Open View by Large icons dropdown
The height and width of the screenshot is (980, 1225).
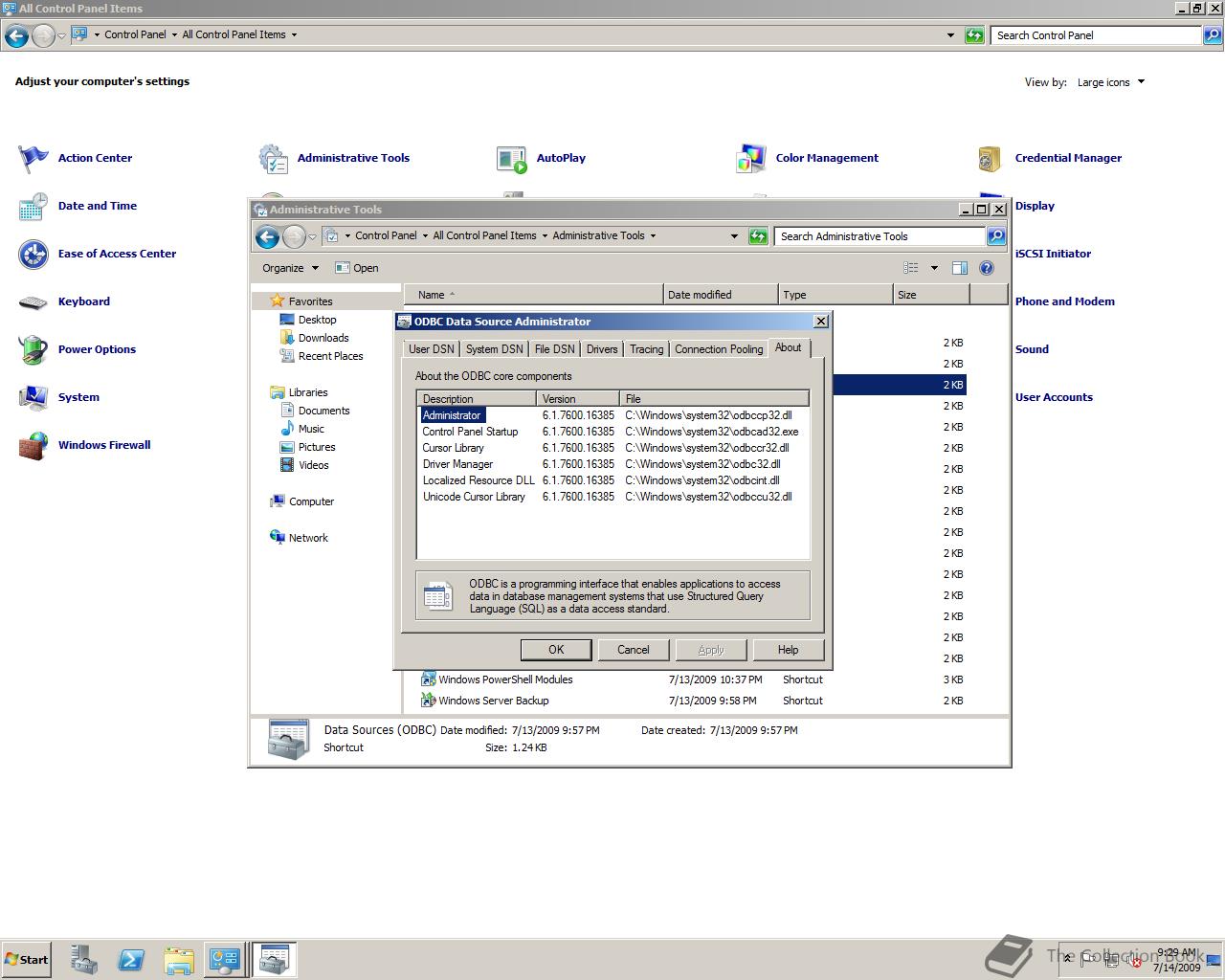tap(1110, 82)
